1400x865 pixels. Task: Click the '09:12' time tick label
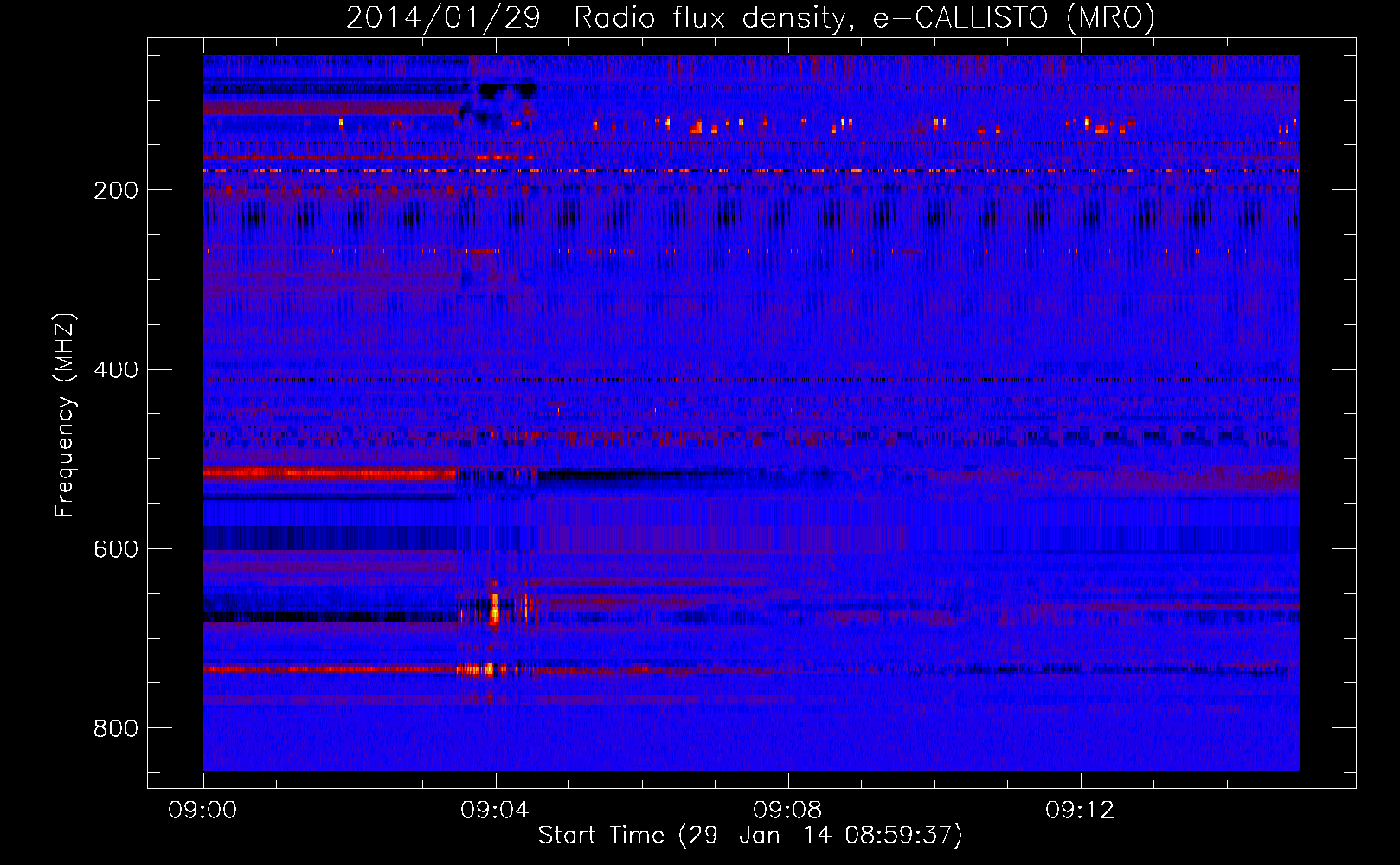1080,811
